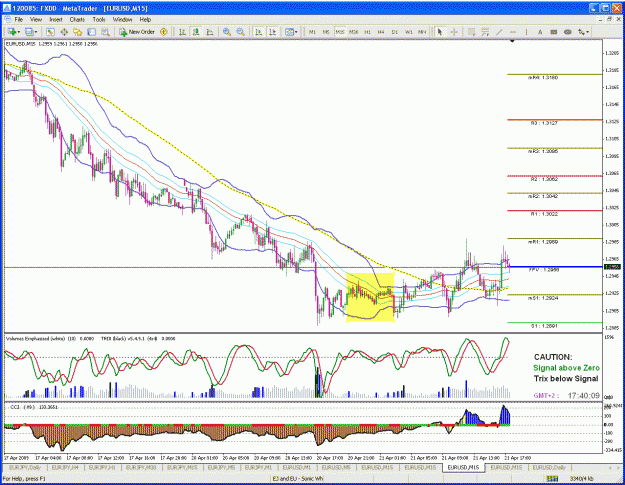Select the Trendline drawing tool
The width and height of the screenshot is (625, 485).
point(499,32)
